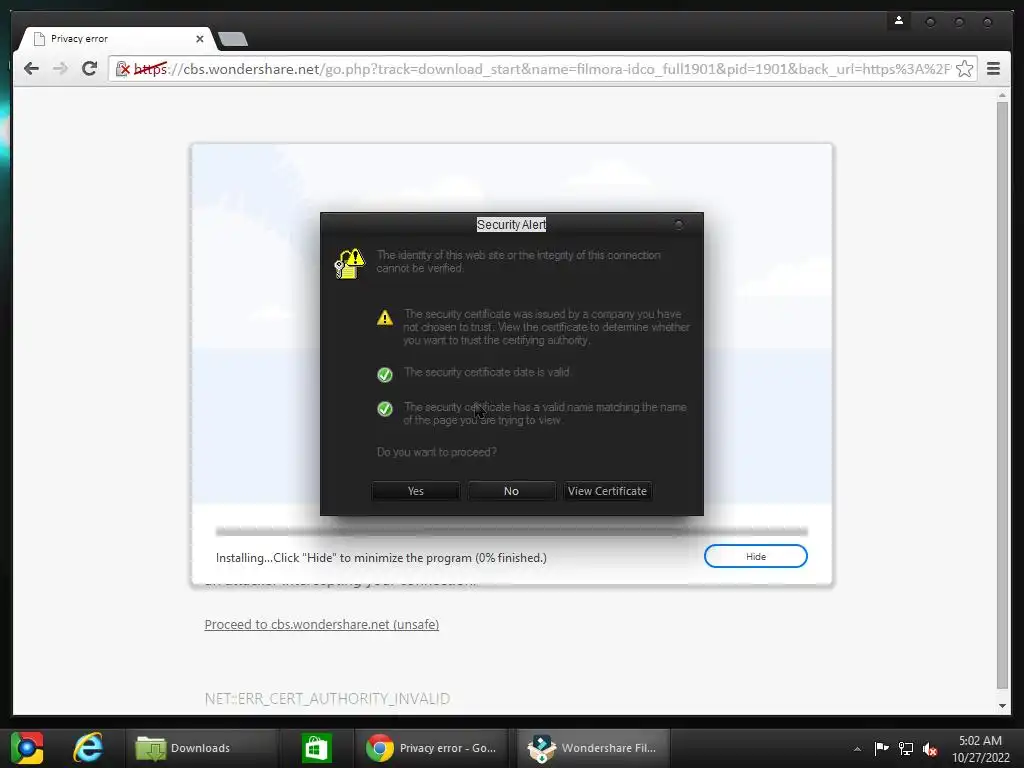Click green check beside valid name matching
Image resolution: width=1024 pixels, height=768 pixels.
pyautogui.click(x=385, y=409)
